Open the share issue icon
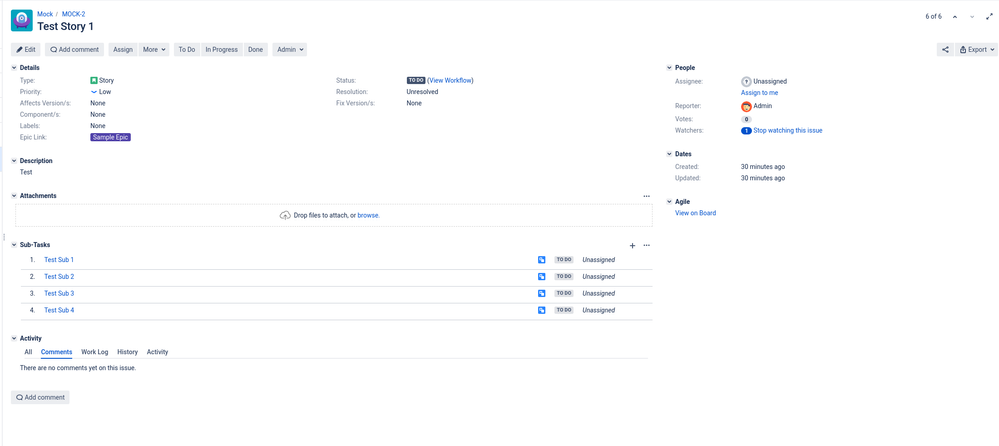 coord(945,50)
